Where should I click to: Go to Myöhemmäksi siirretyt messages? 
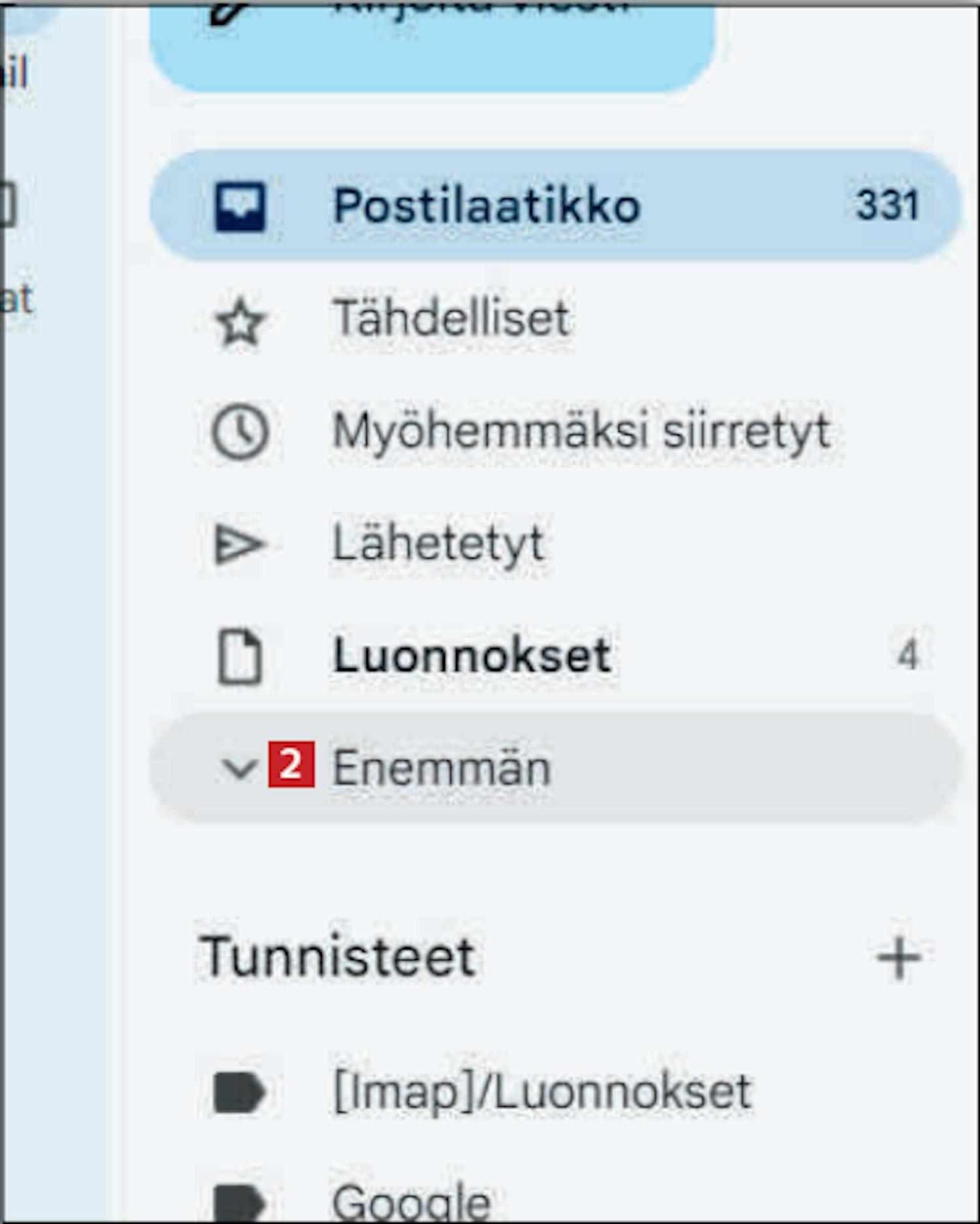click(x=580, y=432)
